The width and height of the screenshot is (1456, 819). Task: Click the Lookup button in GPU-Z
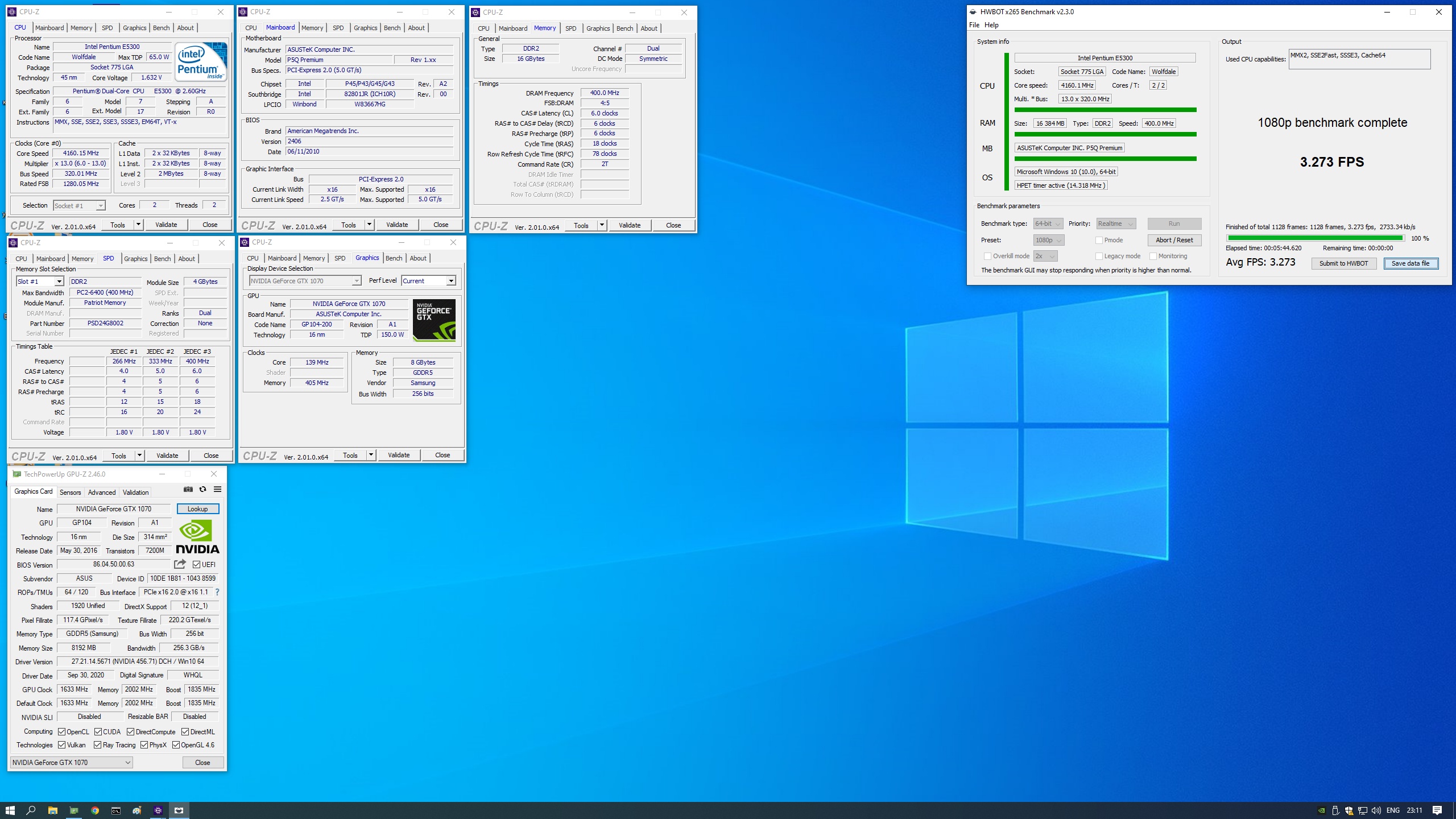point(197,508)
